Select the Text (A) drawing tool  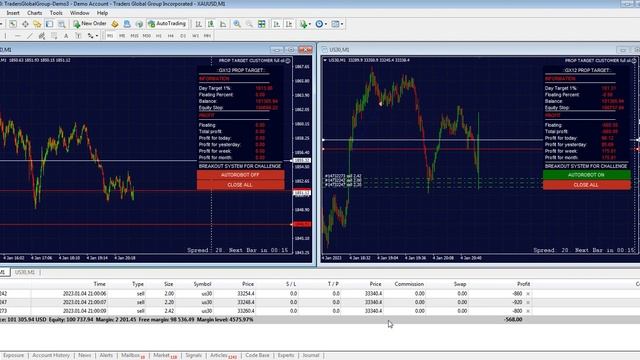pyautogui.click(x=66, y=36)
